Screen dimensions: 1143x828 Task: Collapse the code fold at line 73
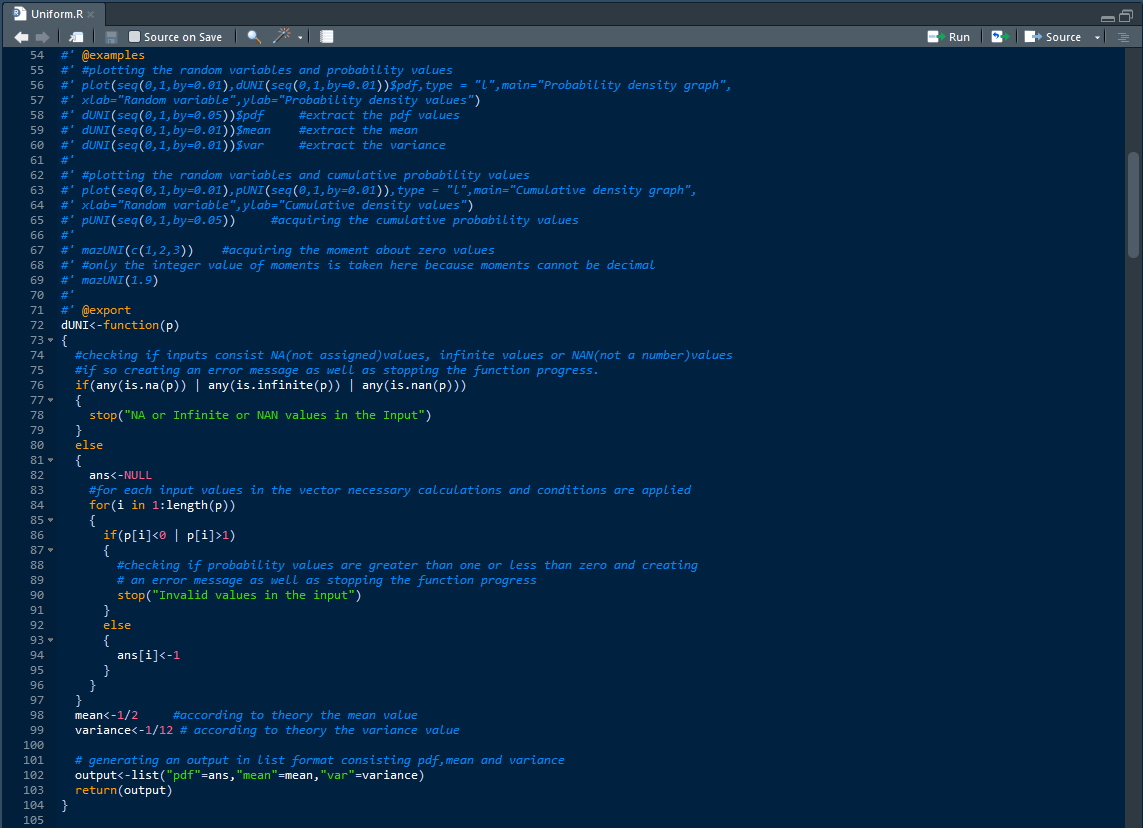point(50,340)
